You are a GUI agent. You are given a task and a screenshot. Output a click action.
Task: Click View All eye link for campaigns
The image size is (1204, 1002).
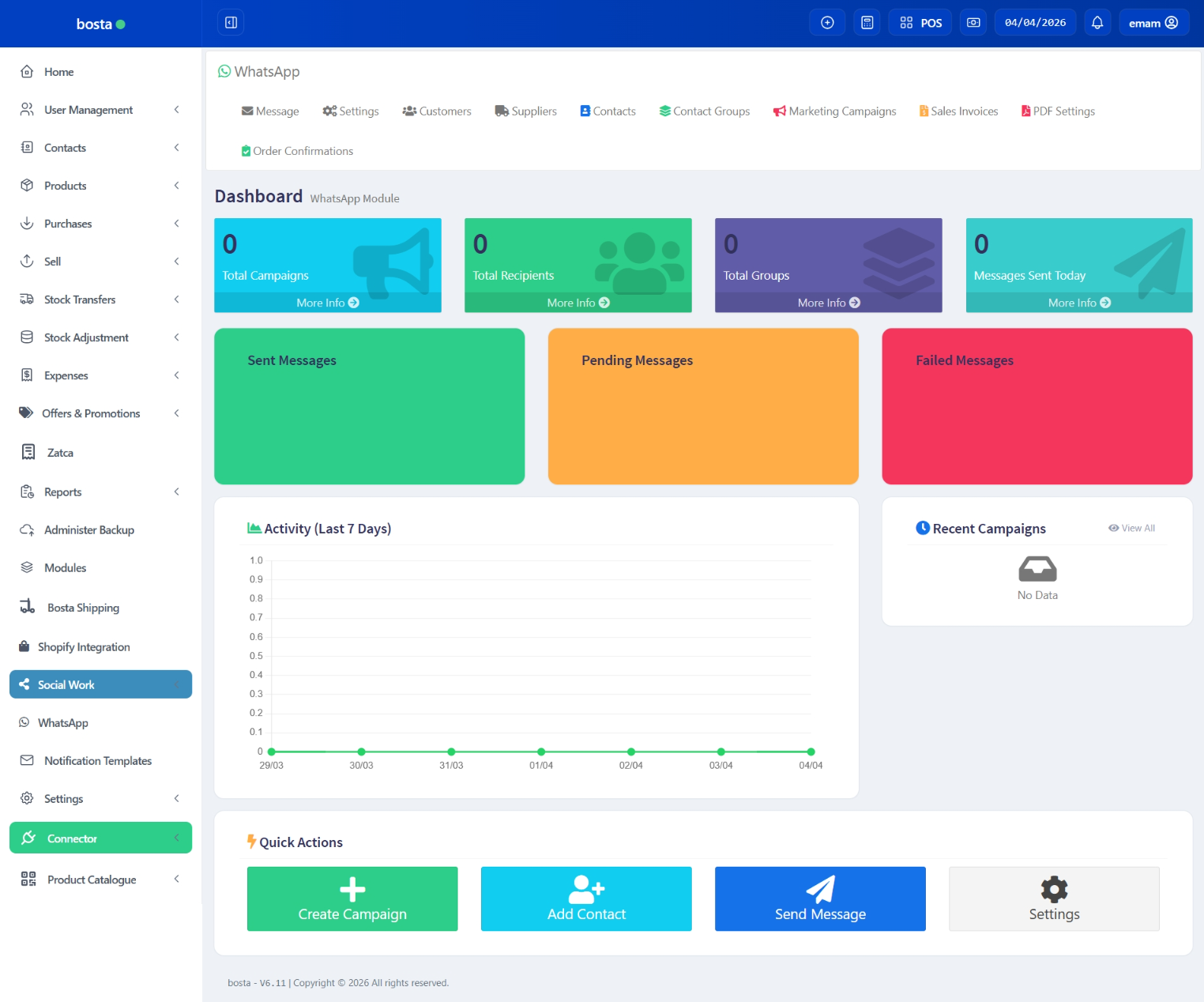tap(1131, 529)
